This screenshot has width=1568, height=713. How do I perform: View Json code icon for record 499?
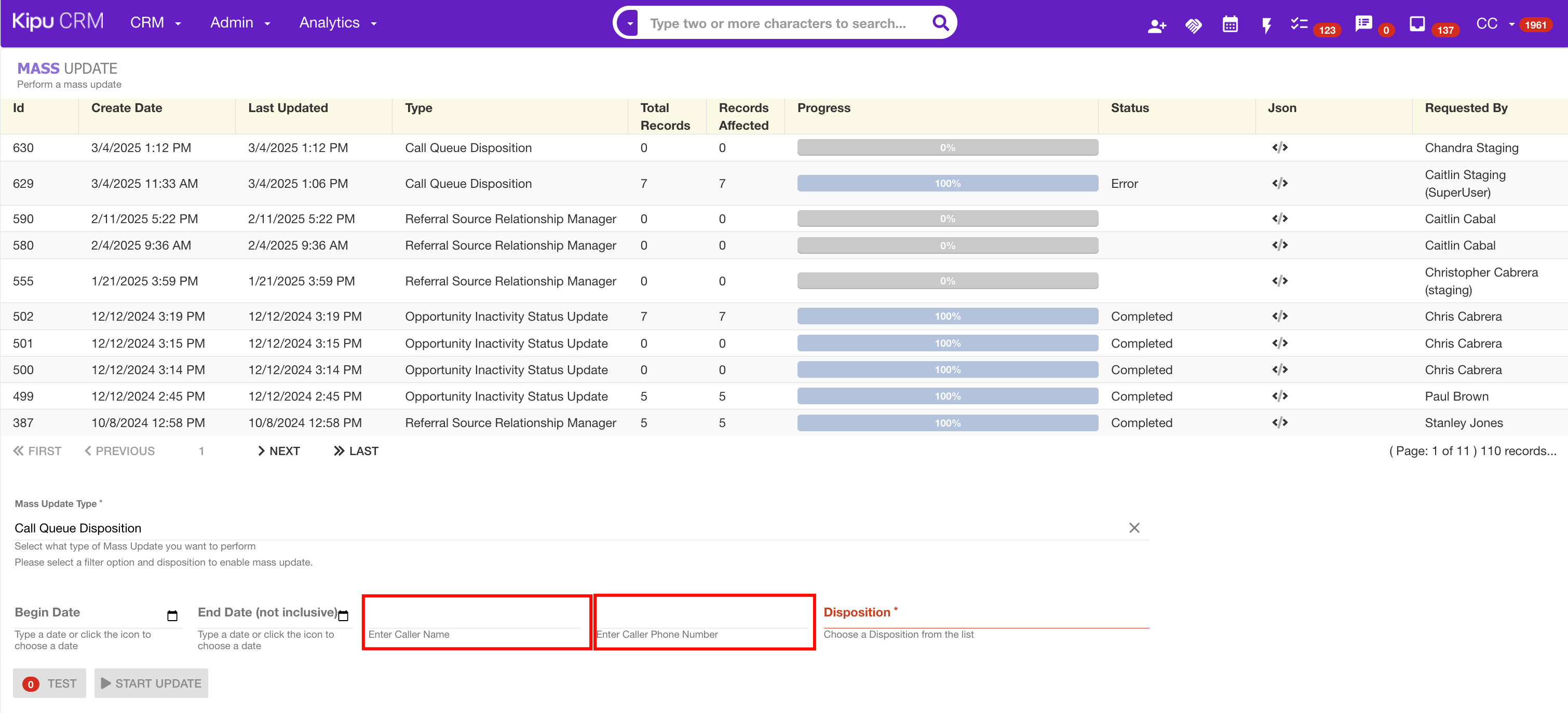pos(1279,396)
